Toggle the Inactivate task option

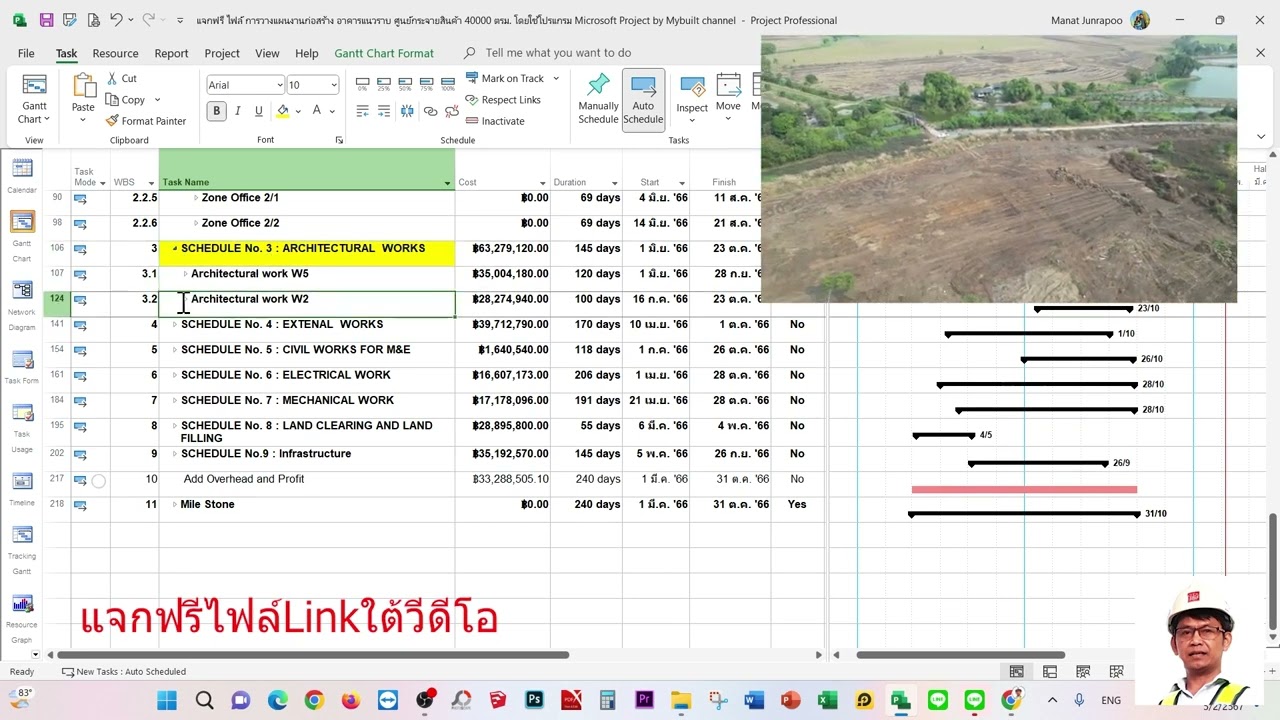tap(494, 121)
